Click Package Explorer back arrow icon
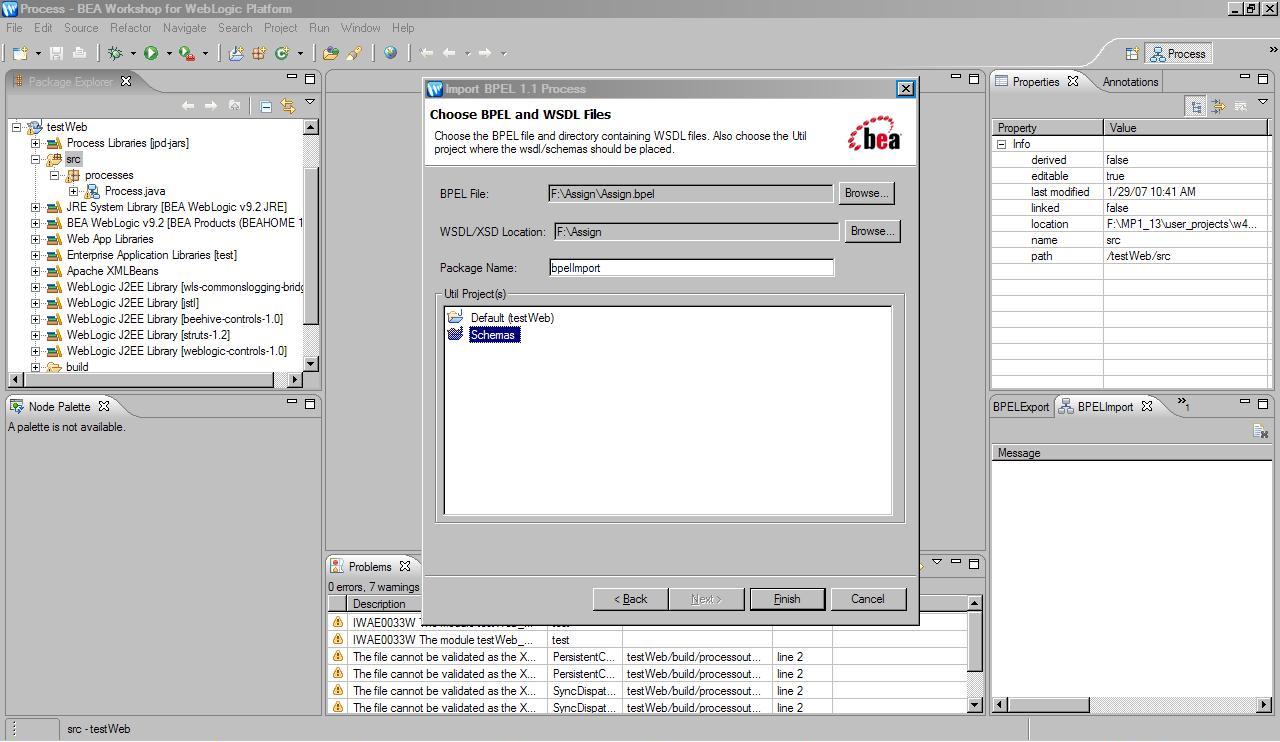 click(188, 105)
